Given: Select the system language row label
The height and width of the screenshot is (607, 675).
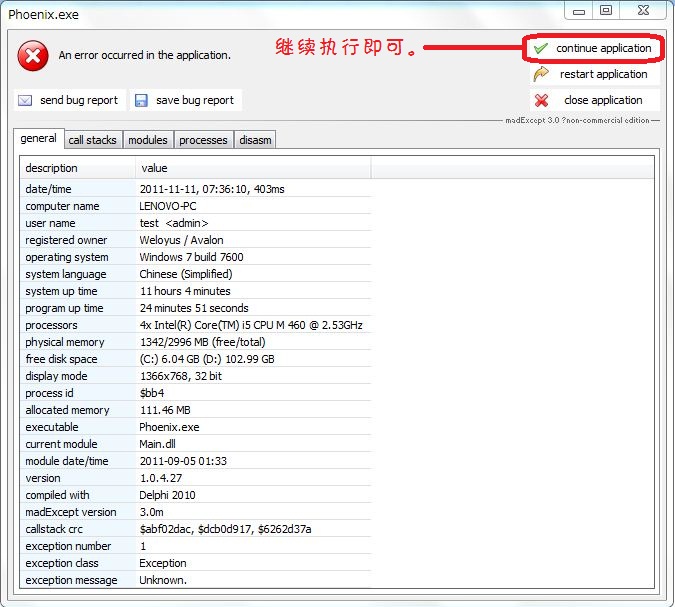Looking at the screenshot, I should pos(65,274).
